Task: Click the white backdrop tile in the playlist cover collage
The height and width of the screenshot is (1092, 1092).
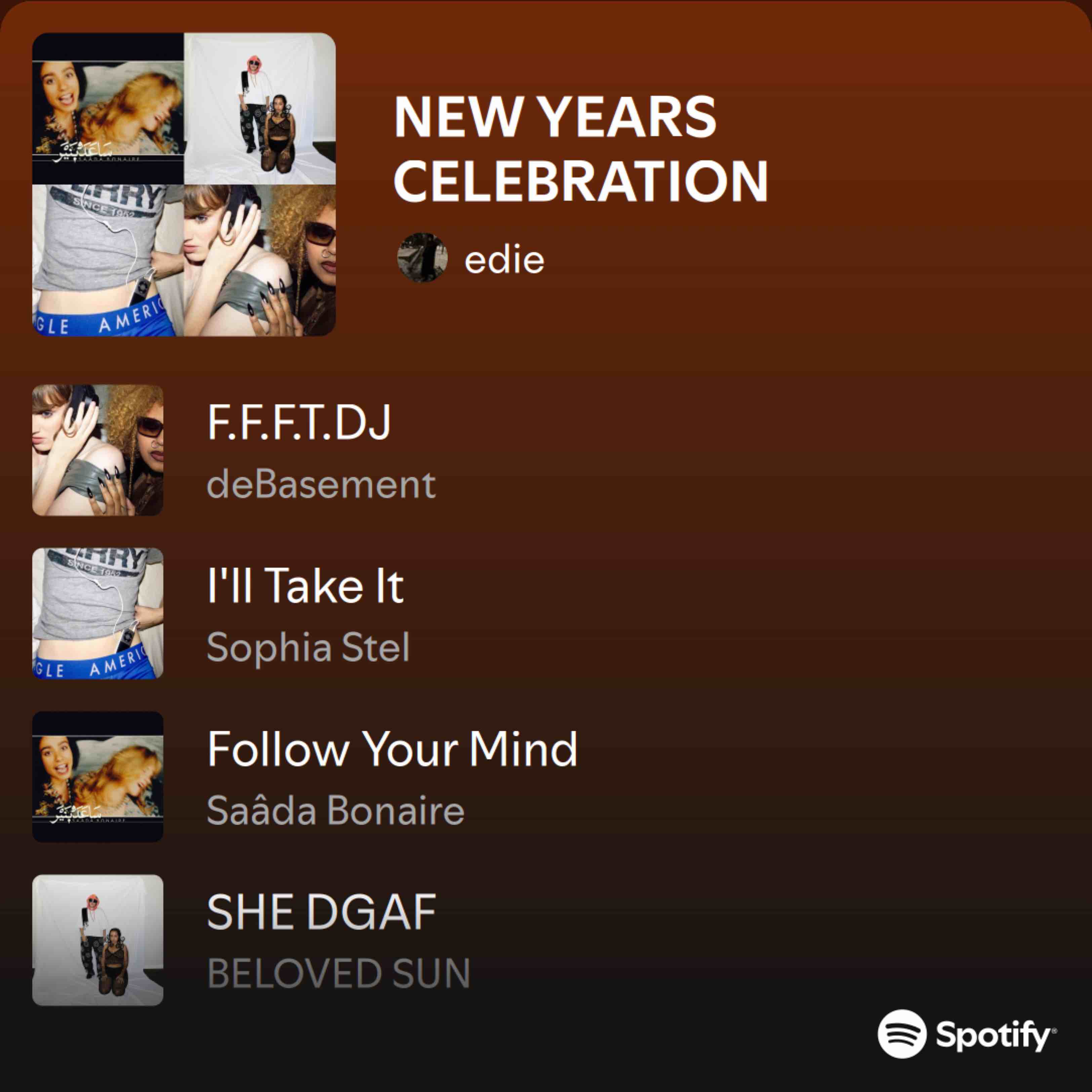Action: (x=260, y=109)
